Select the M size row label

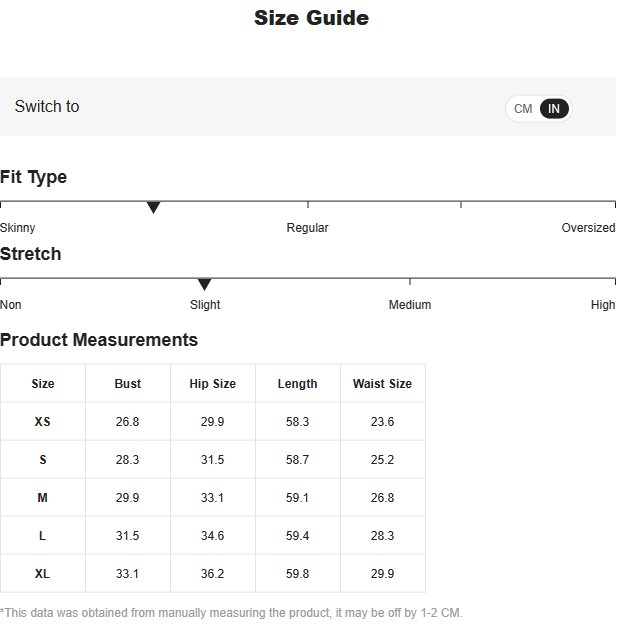pyautogui.click(x=43, y=498)
